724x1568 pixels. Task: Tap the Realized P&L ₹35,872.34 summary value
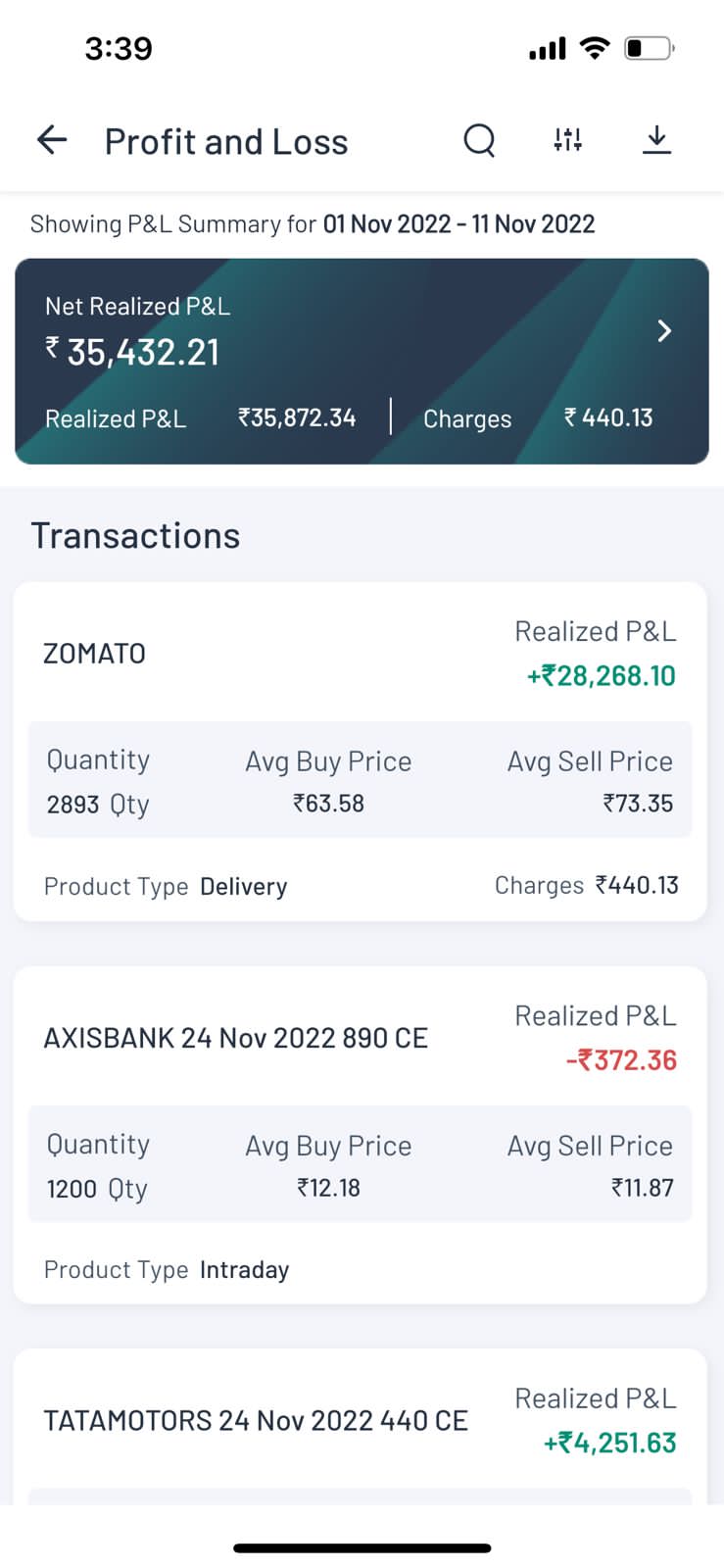click(x=297, y=418)
